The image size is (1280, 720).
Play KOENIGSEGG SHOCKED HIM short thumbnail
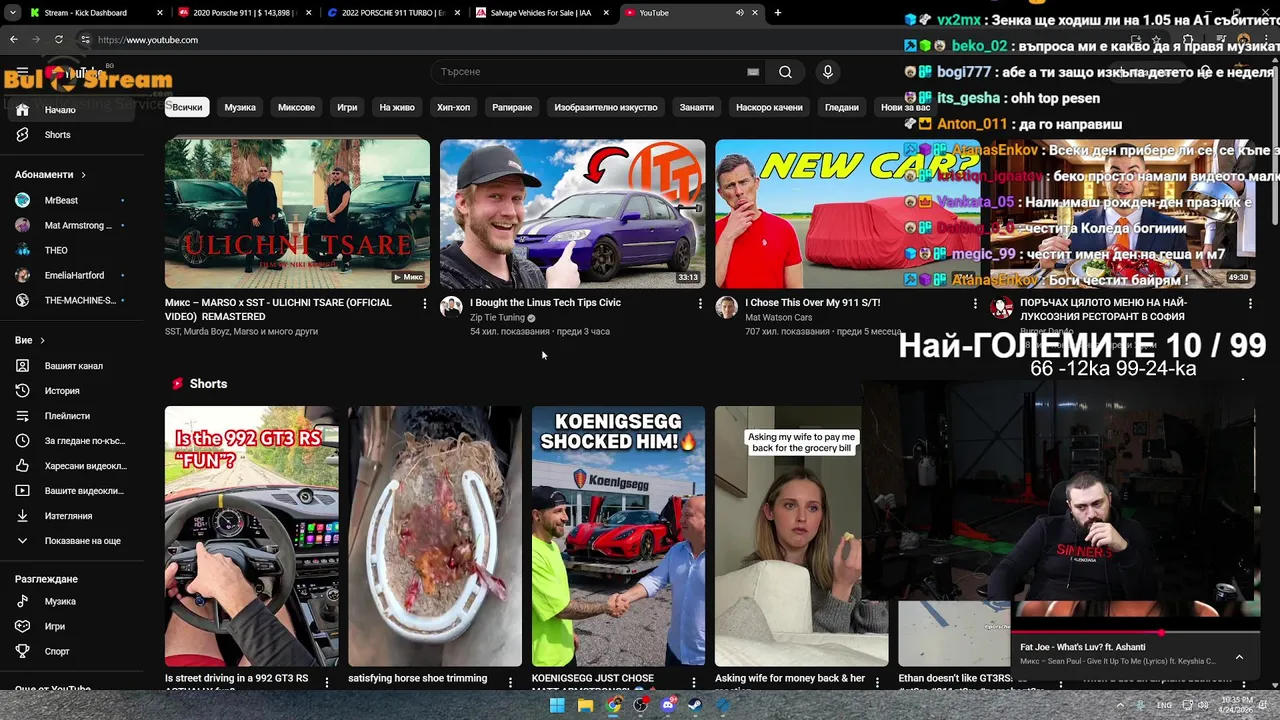click(618, 536)
